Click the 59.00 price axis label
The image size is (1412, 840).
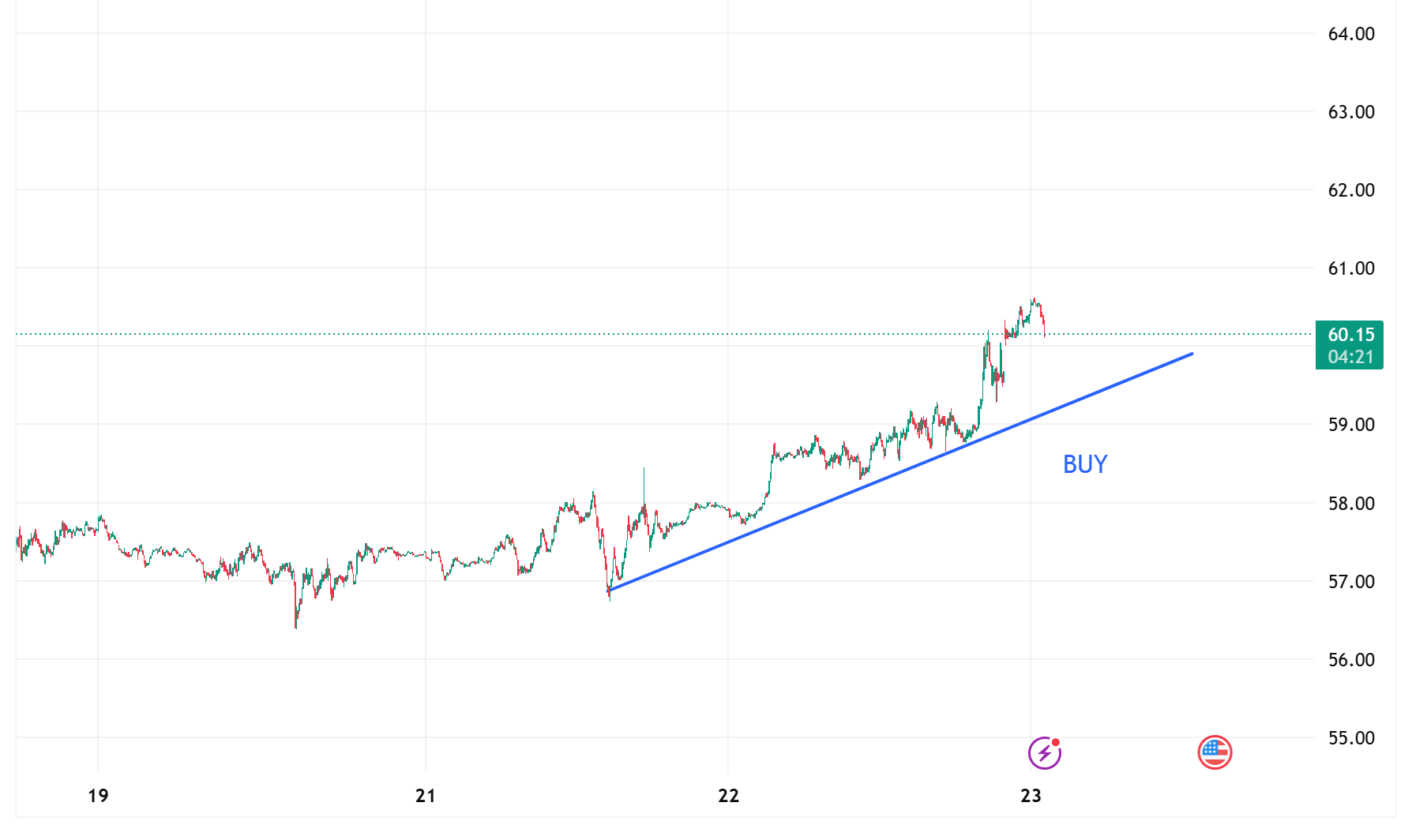(x=1351, y=425)
